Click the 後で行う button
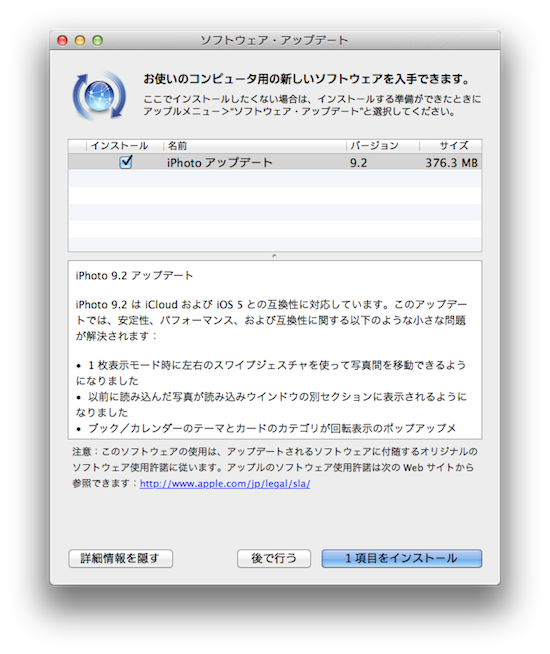Viewport: 550px width, 654px height. pos(274,558)
